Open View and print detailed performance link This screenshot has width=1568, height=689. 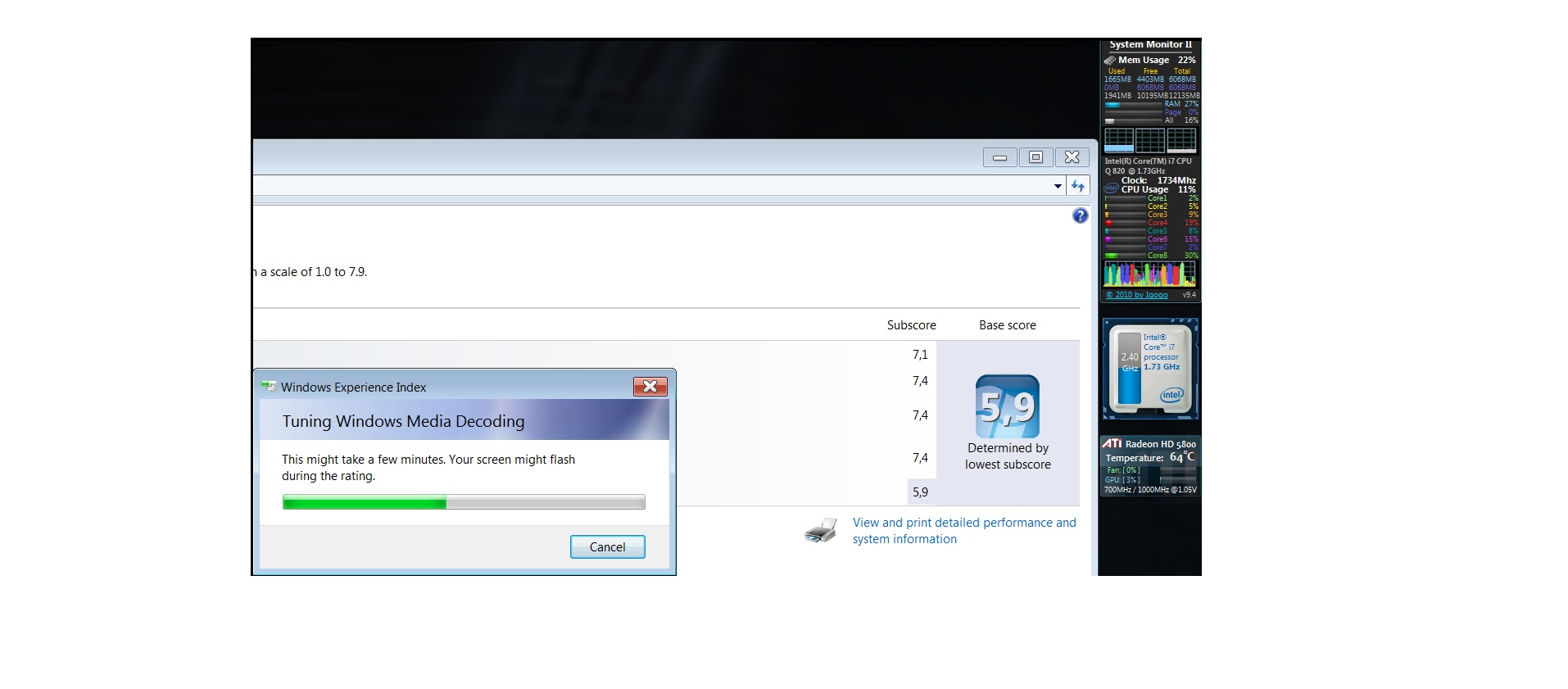[964, 531]
